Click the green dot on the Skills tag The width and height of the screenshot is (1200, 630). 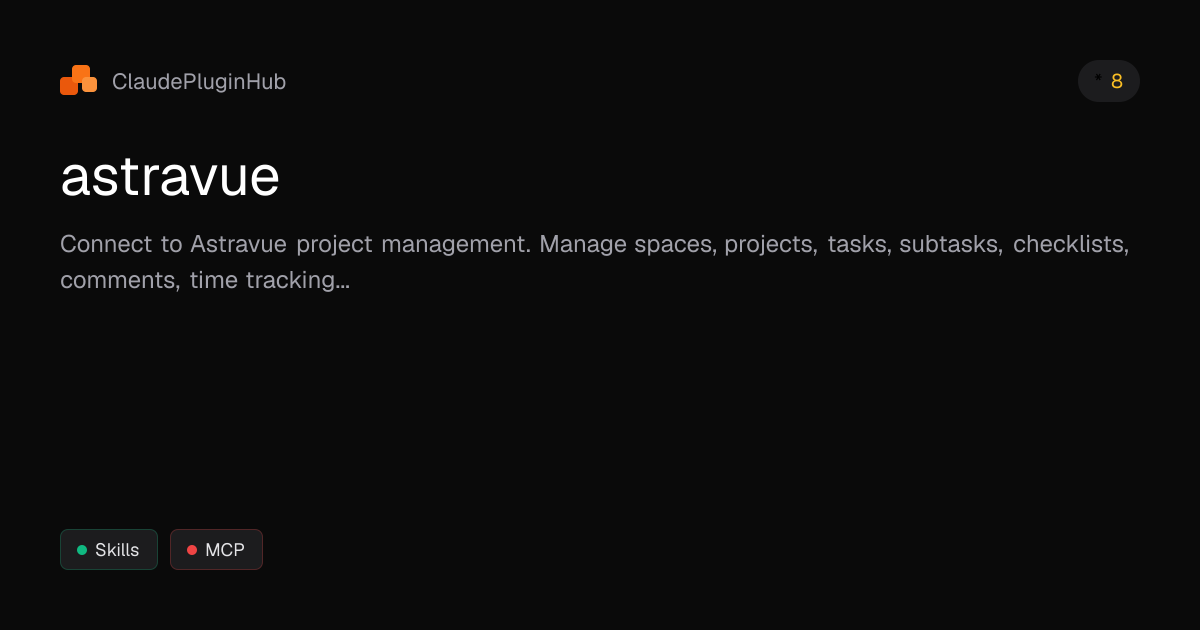82,550
